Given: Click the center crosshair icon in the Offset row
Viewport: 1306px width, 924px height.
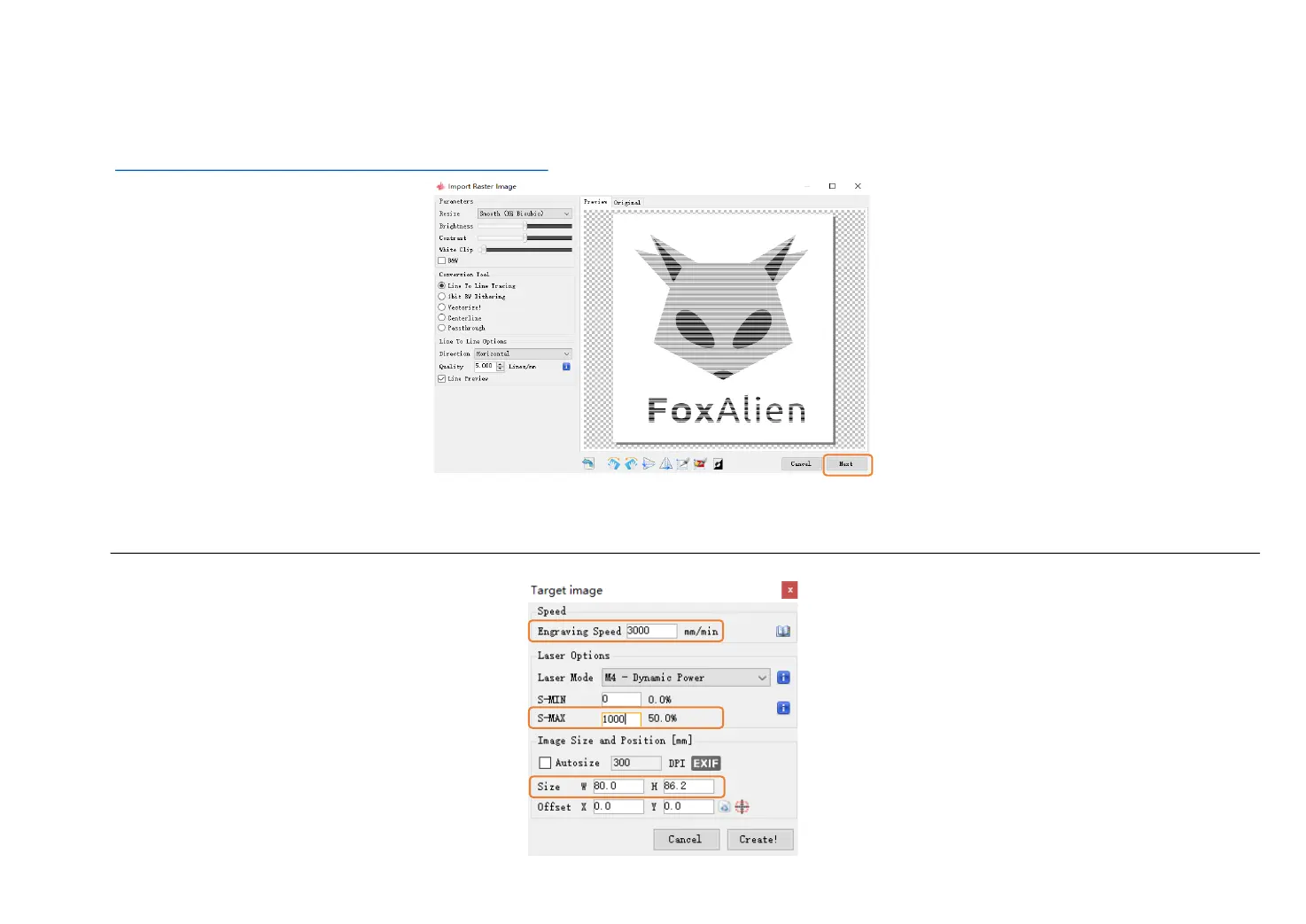Looking at the screenshot, I should point(742,807).
